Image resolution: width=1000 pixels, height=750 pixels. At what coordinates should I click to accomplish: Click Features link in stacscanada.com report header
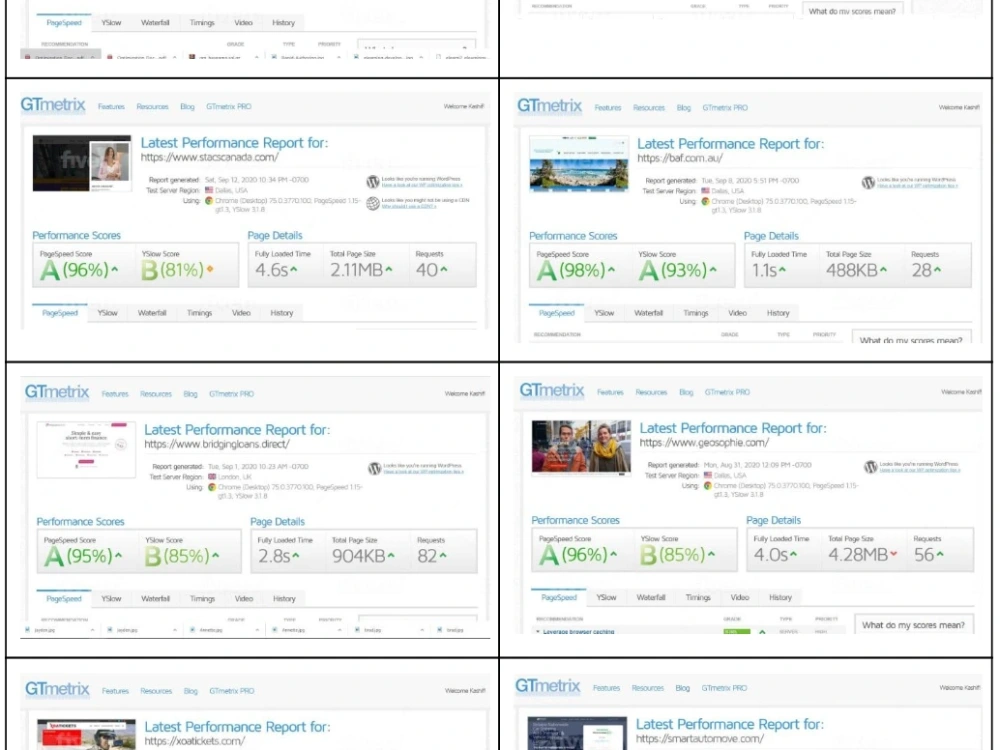click(x=111, y=107)
